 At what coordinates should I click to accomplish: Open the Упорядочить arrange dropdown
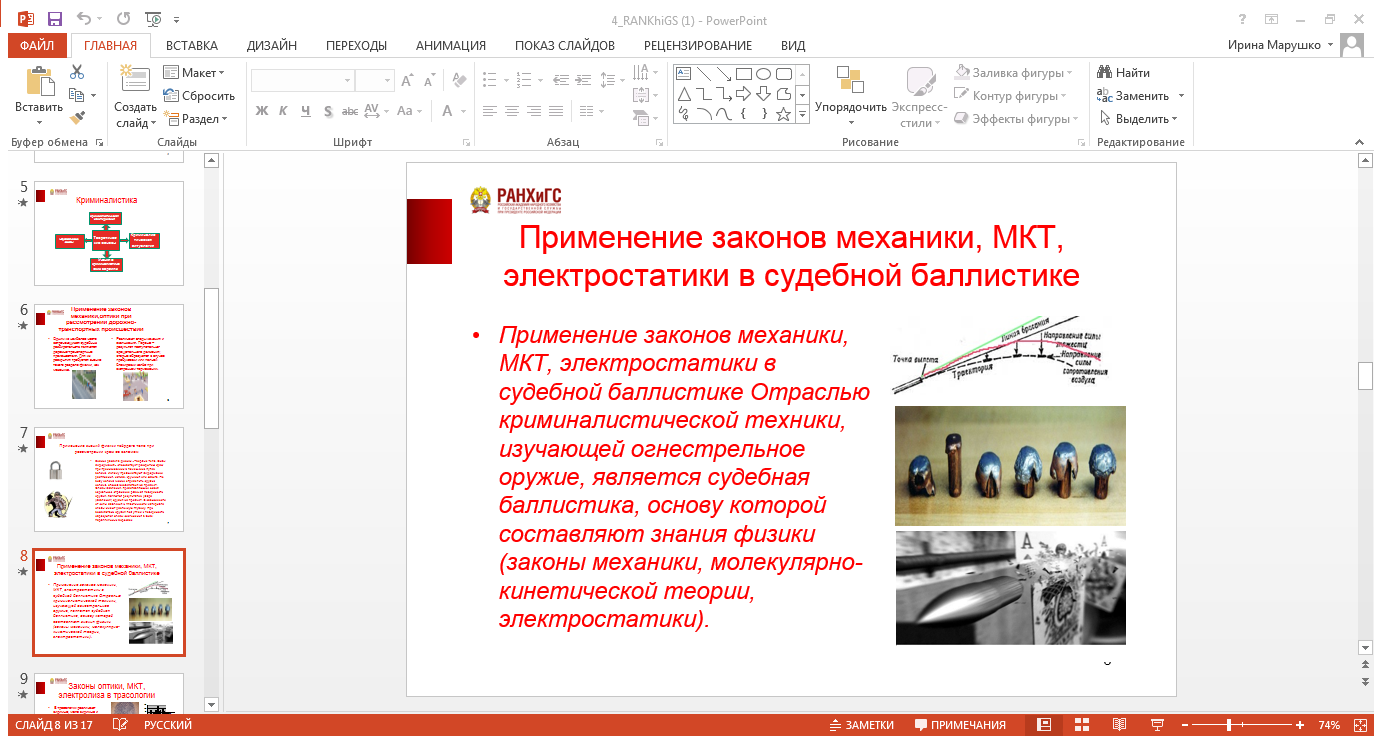tap(850, 96)
